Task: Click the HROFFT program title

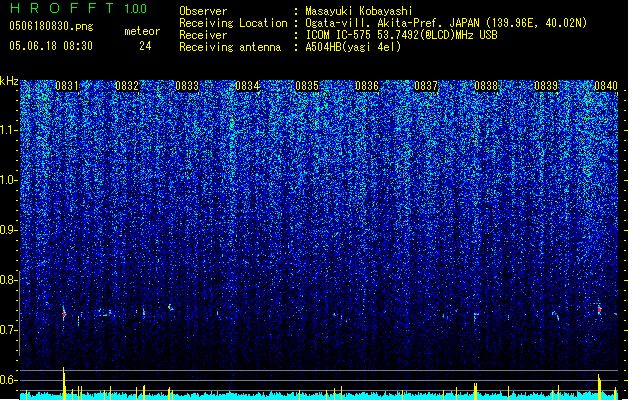Action: [x=63, y=8]
